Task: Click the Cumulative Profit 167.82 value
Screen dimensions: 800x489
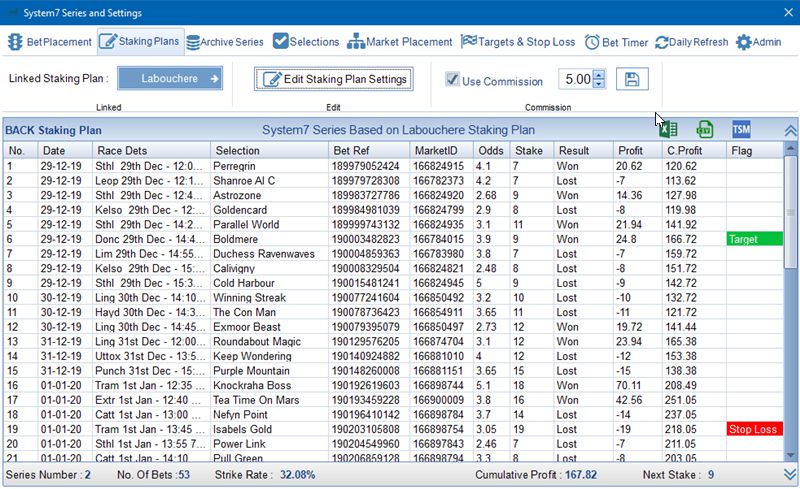Action: (x=581, y=475)
